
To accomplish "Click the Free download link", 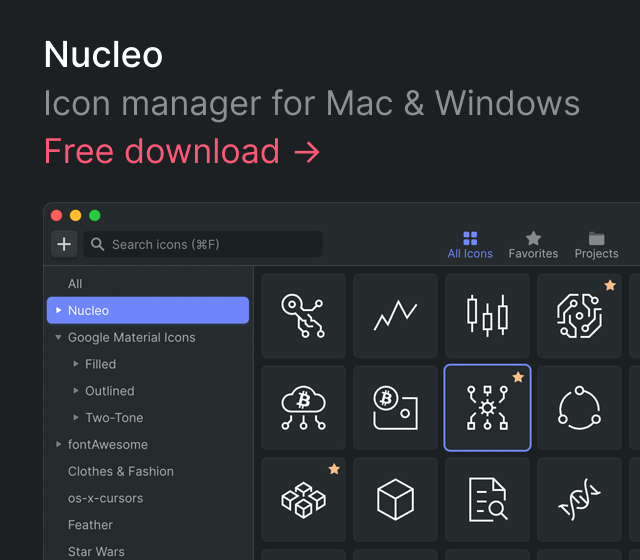I will point(182,151).
